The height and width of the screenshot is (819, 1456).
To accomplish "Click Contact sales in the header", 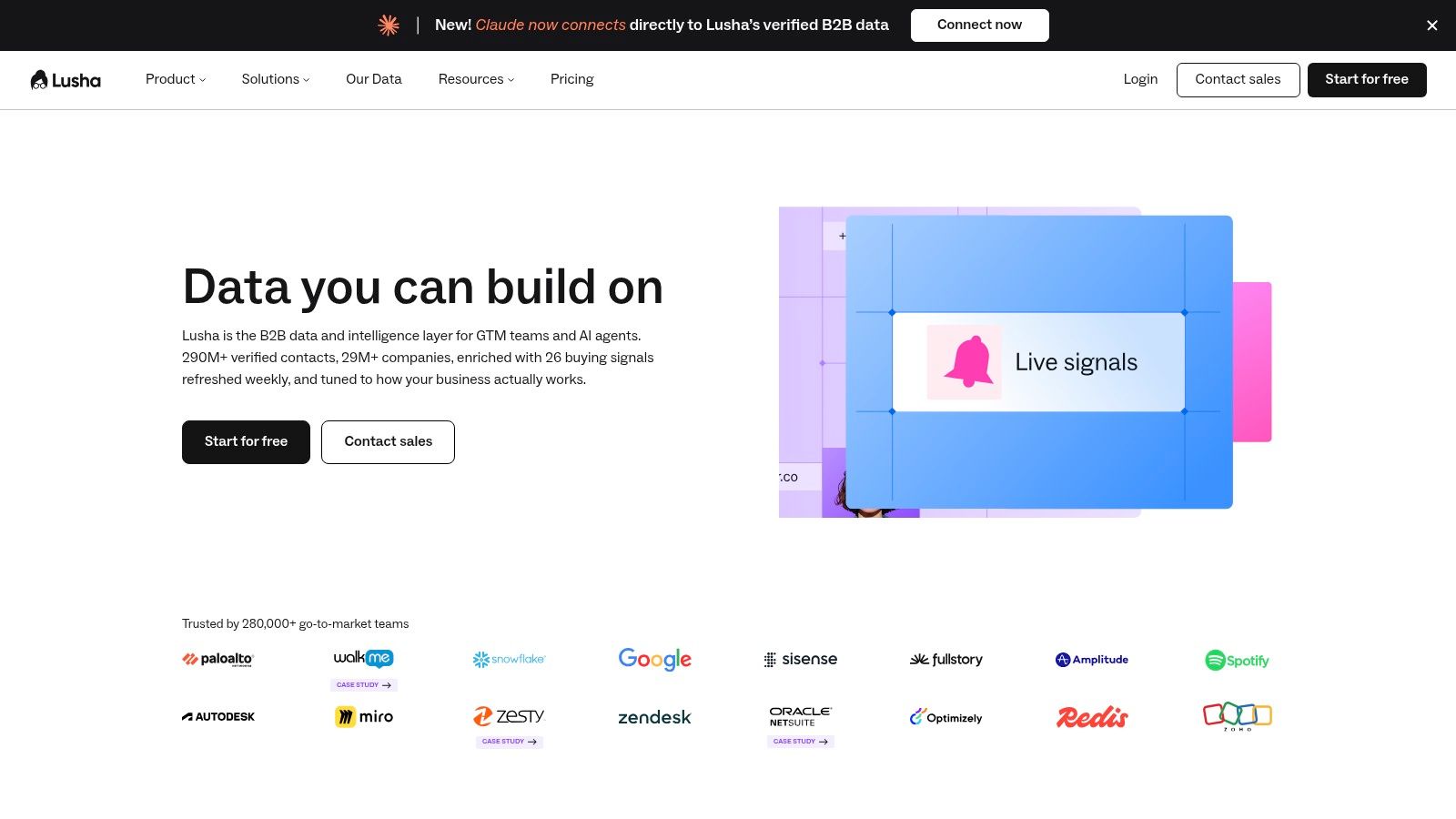I will tap(1238, 80).
